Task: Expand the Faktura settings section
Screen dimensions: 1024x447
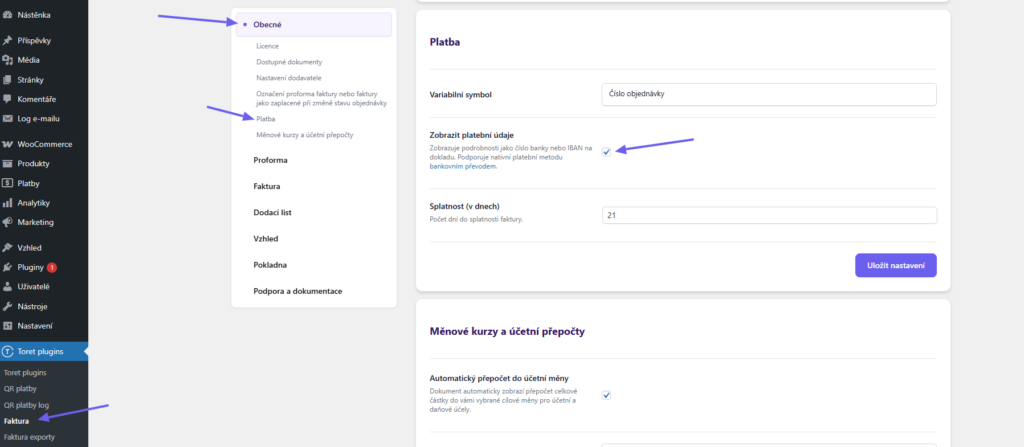Action: click(266, 186)
